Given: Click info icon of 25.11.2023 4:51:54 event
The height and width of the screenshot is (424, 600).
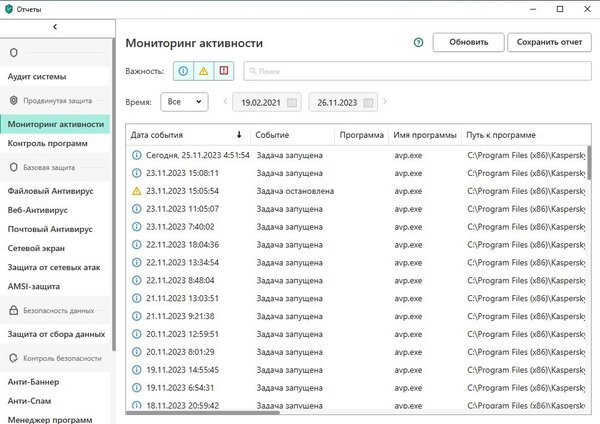Looking at the screenshot, I should pos(137,155).
